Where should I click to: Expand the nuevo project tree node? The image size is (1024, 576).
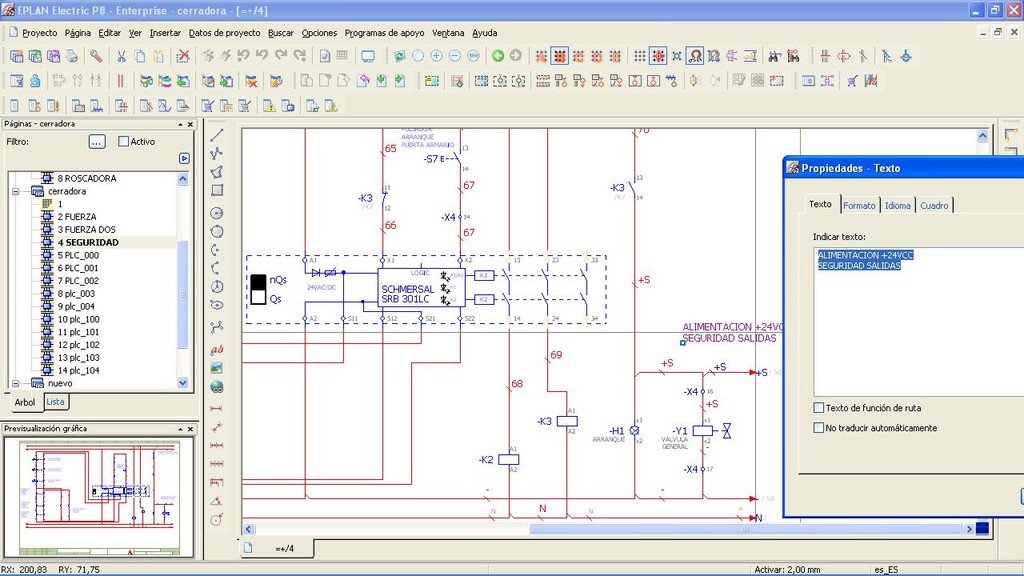pyautogui.click(x=15, y=383)
